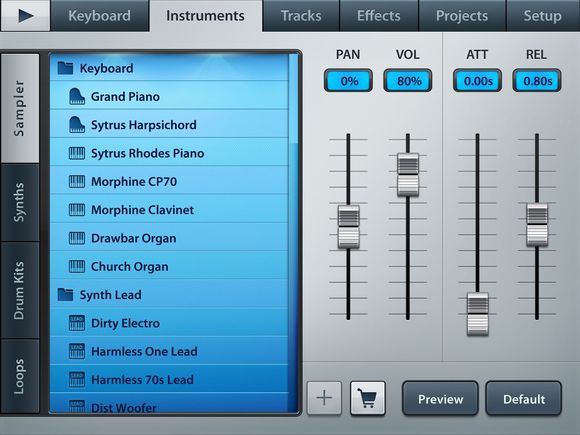Select the Dirty Electro lead icon

(x=77, y=323)
